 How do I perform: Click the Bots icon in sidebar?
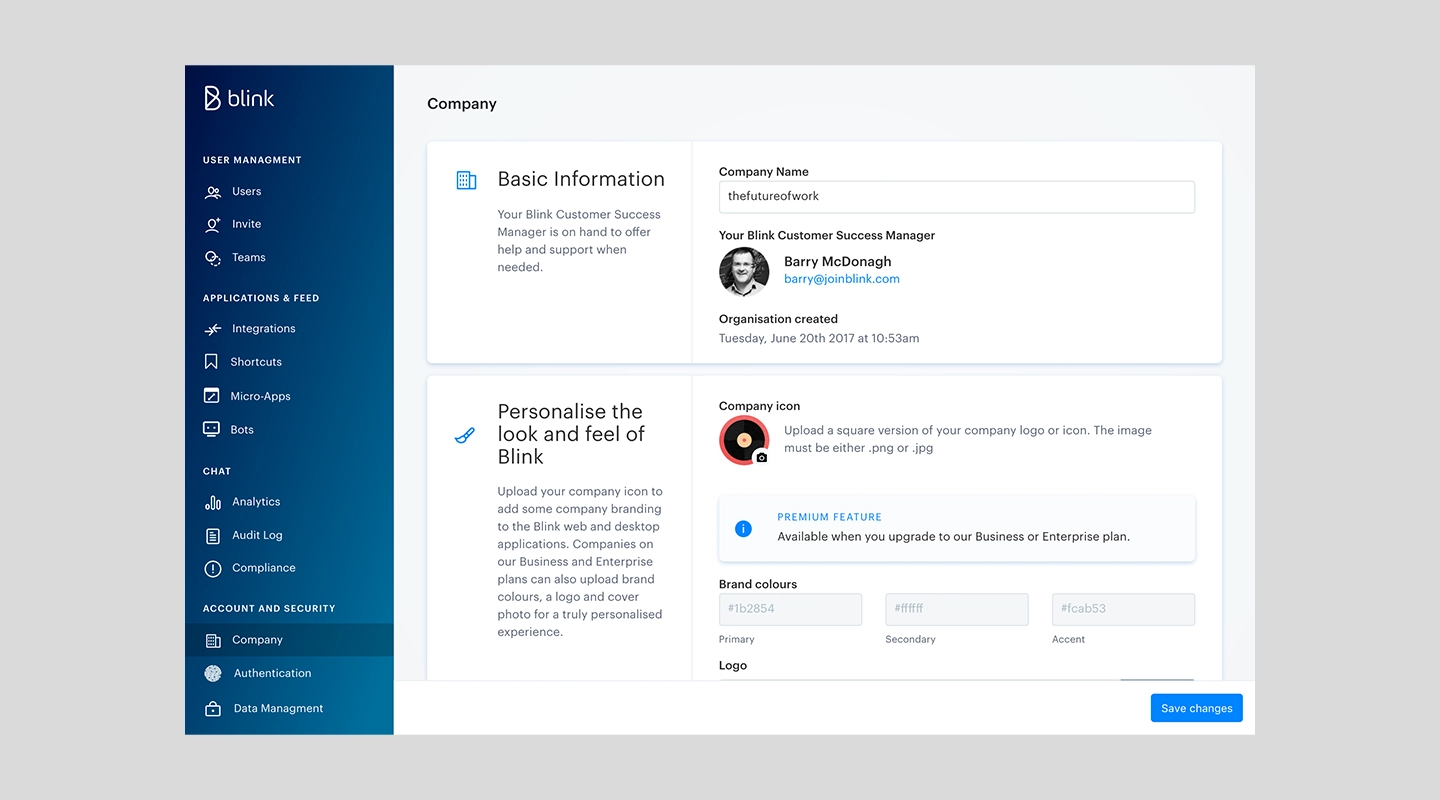211,430
